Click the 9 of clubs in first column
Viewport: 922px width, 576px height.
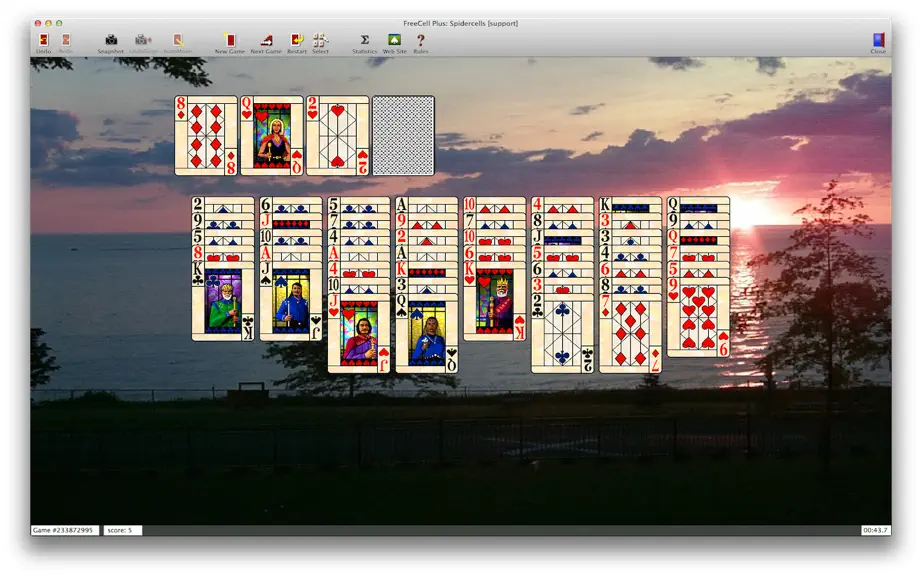coord(223,222)
